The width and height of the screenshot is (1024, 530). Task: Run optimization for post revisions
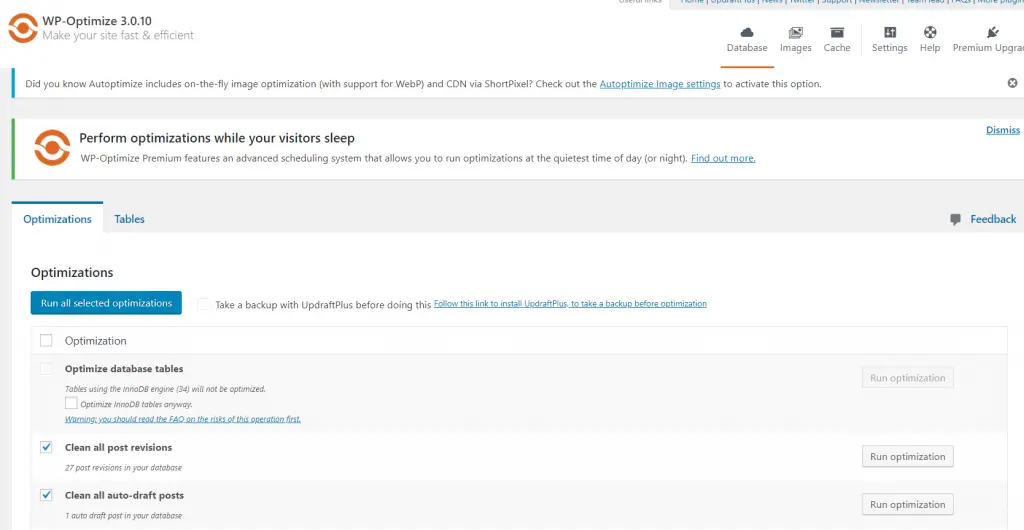[907, 456]
